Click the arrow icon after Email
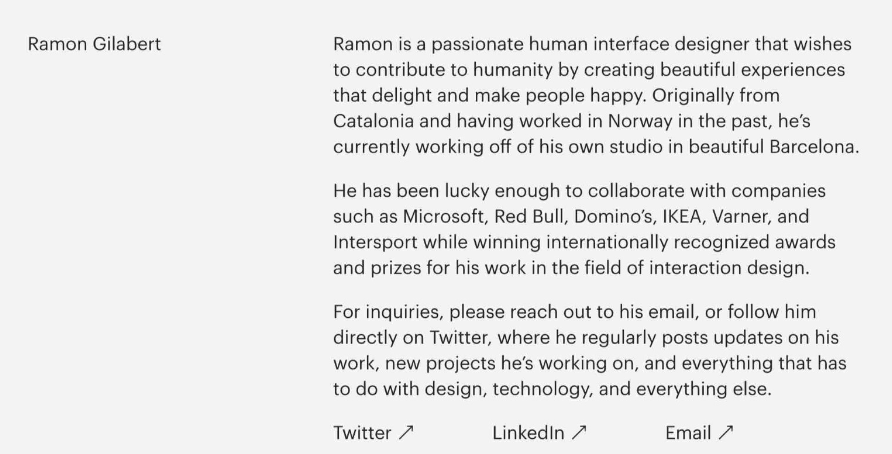 coord(726,433)
